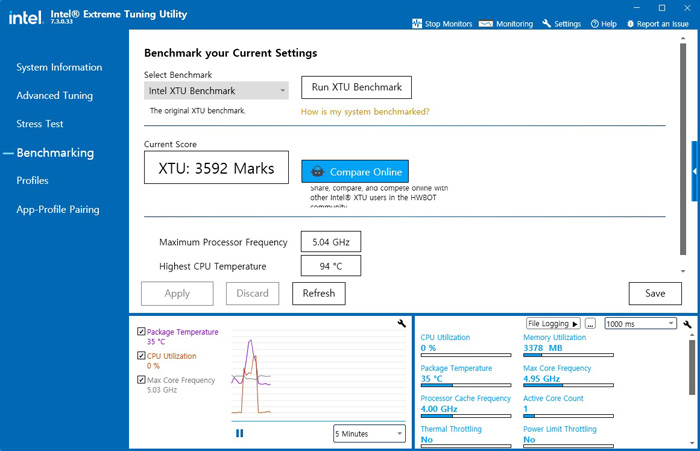Maximize the Intel XTU window
Screen dimensions: 700x451
(x=662, y=8)
